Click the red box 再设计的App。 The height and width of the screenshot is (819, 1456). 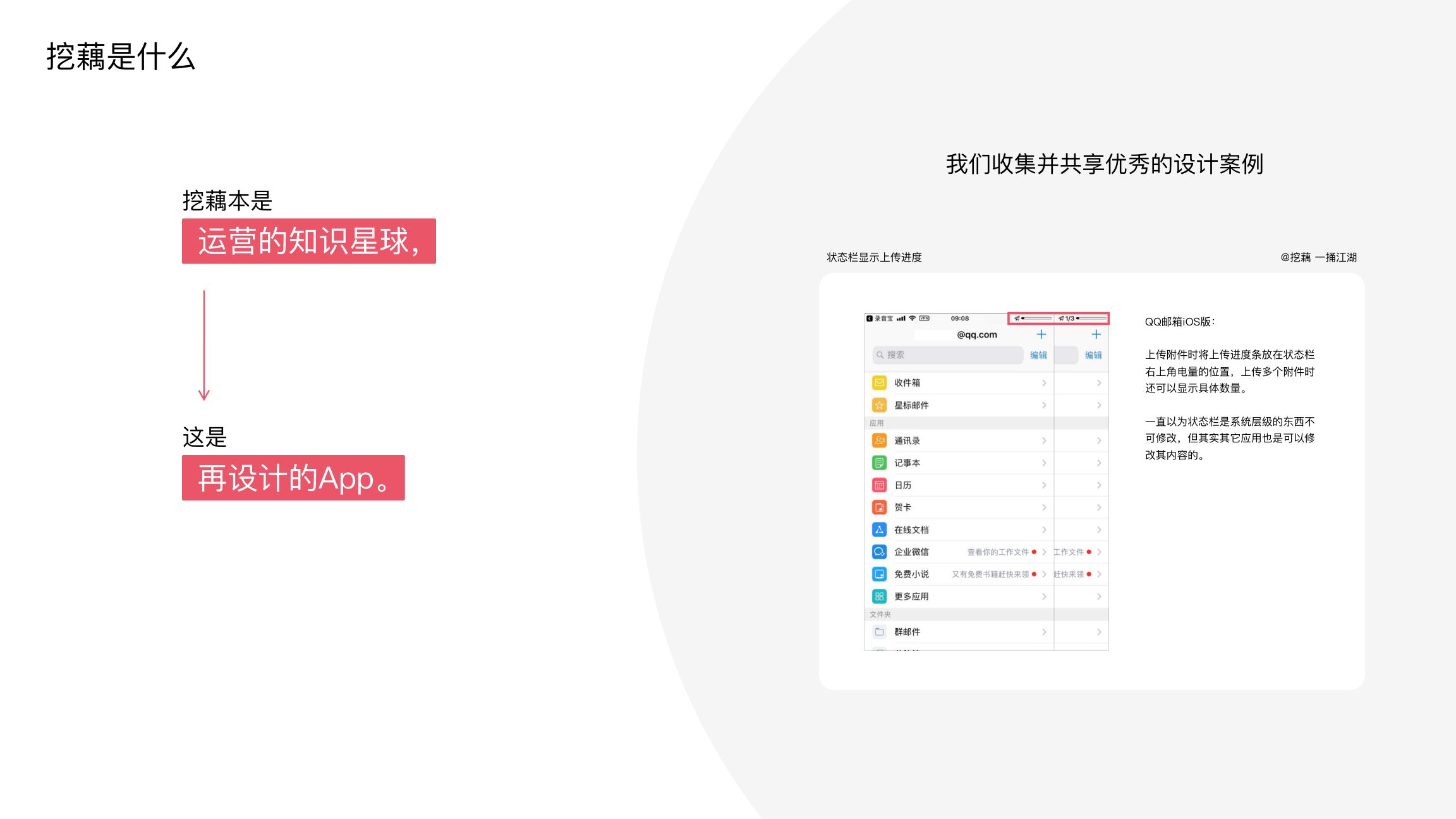[x=293, y=478]
